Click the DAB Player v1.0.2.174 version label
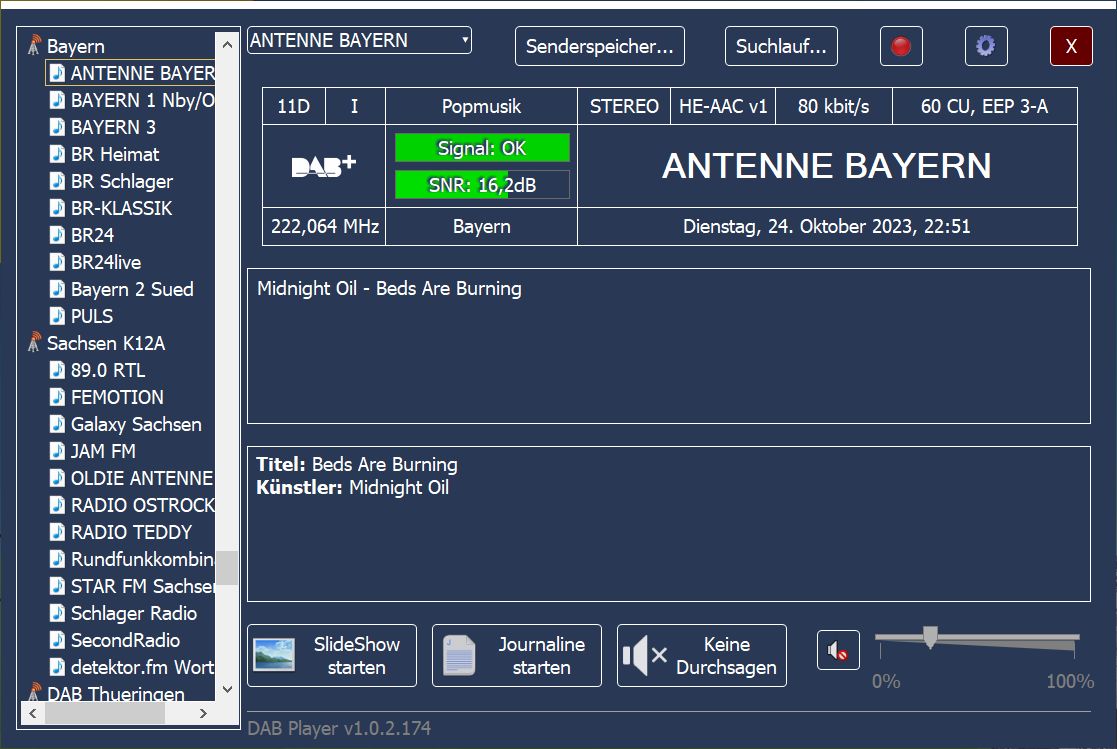 coord(339,728)
